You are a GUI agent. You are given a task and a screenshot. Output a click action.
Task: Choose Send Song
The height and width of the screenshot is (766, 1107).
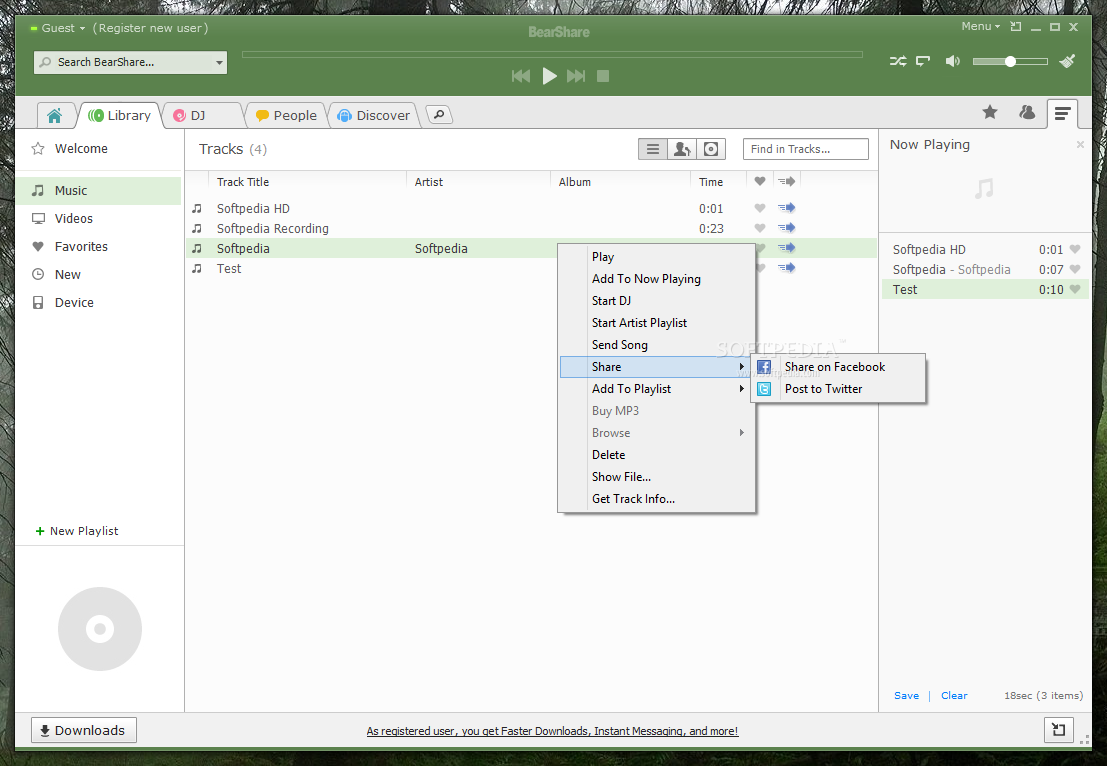coord(657,345)
